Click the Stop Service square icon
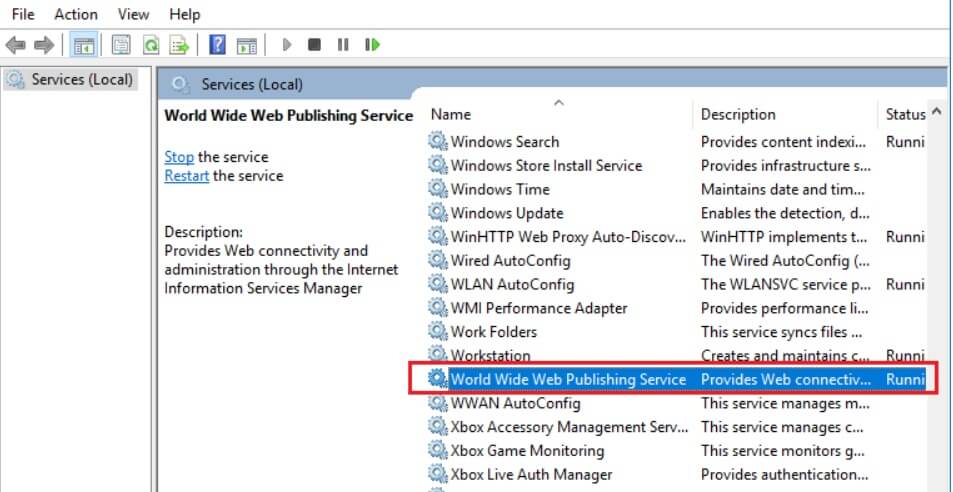The width and height of the screenshot is (953, 492). pos(314,45)
